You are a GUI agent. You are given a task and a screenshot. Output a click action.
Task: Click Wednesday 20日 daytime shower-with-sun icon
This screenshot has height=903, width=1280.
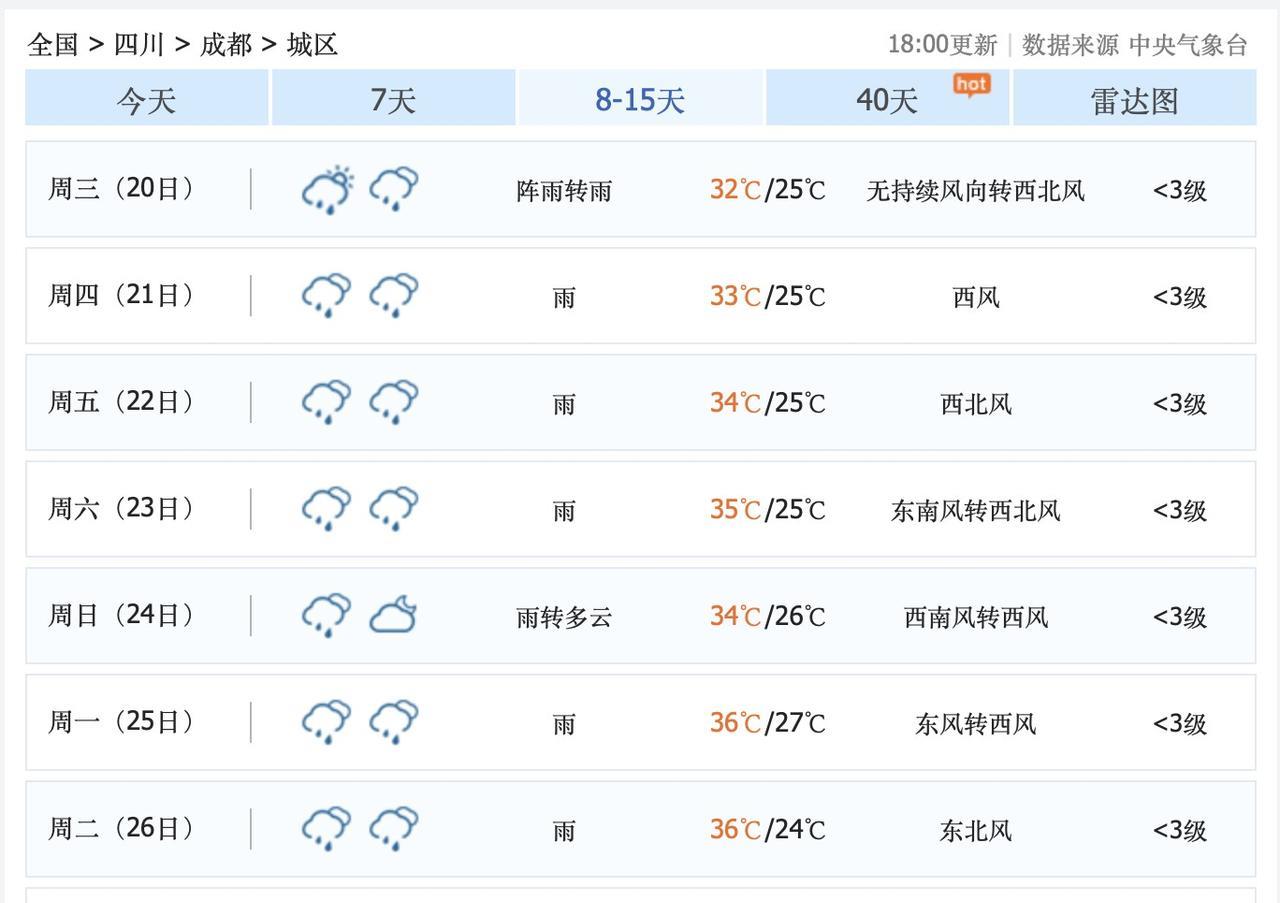tap(327, 189)
